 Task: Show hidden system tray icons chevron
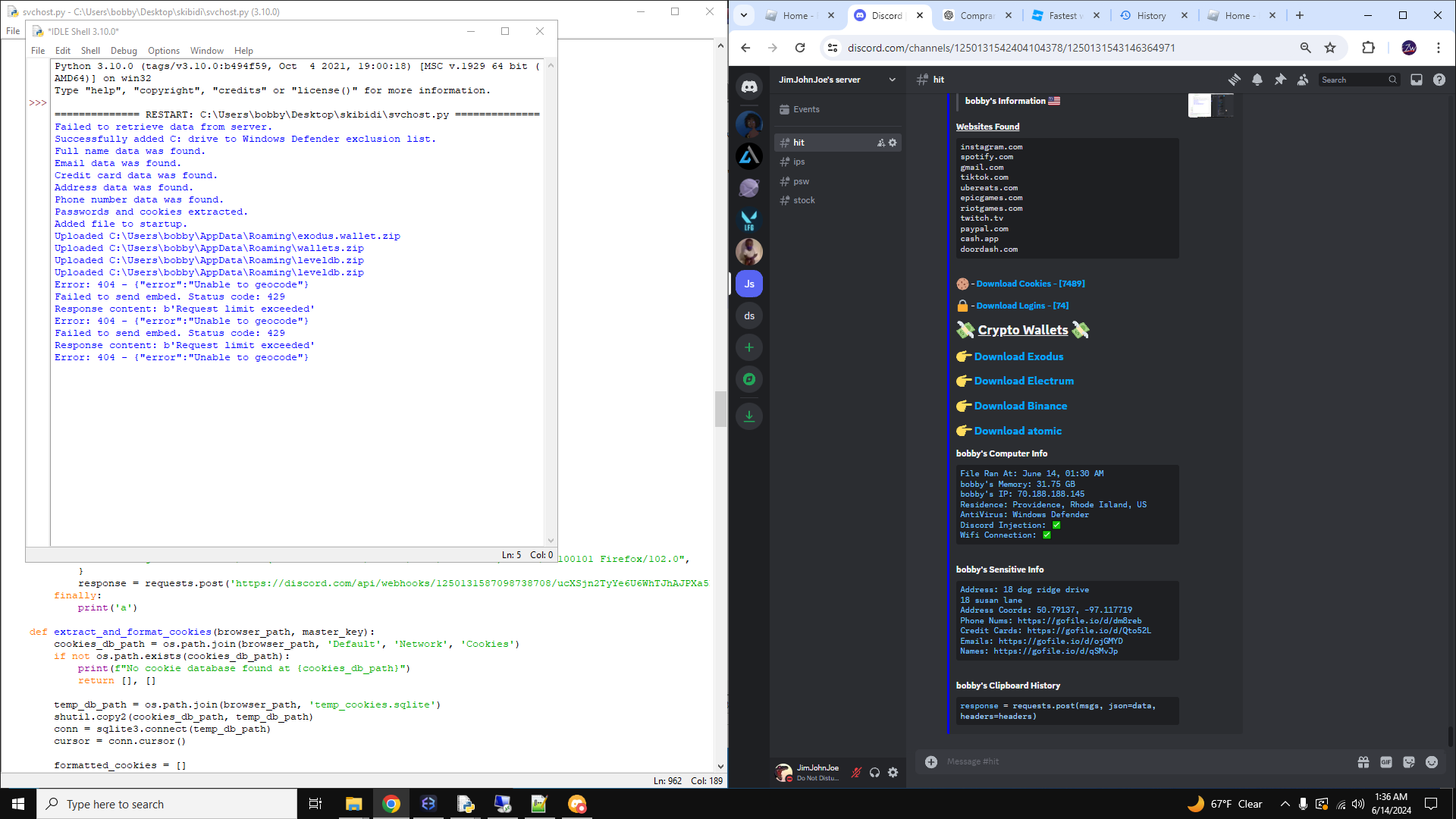pos(1285,804)
